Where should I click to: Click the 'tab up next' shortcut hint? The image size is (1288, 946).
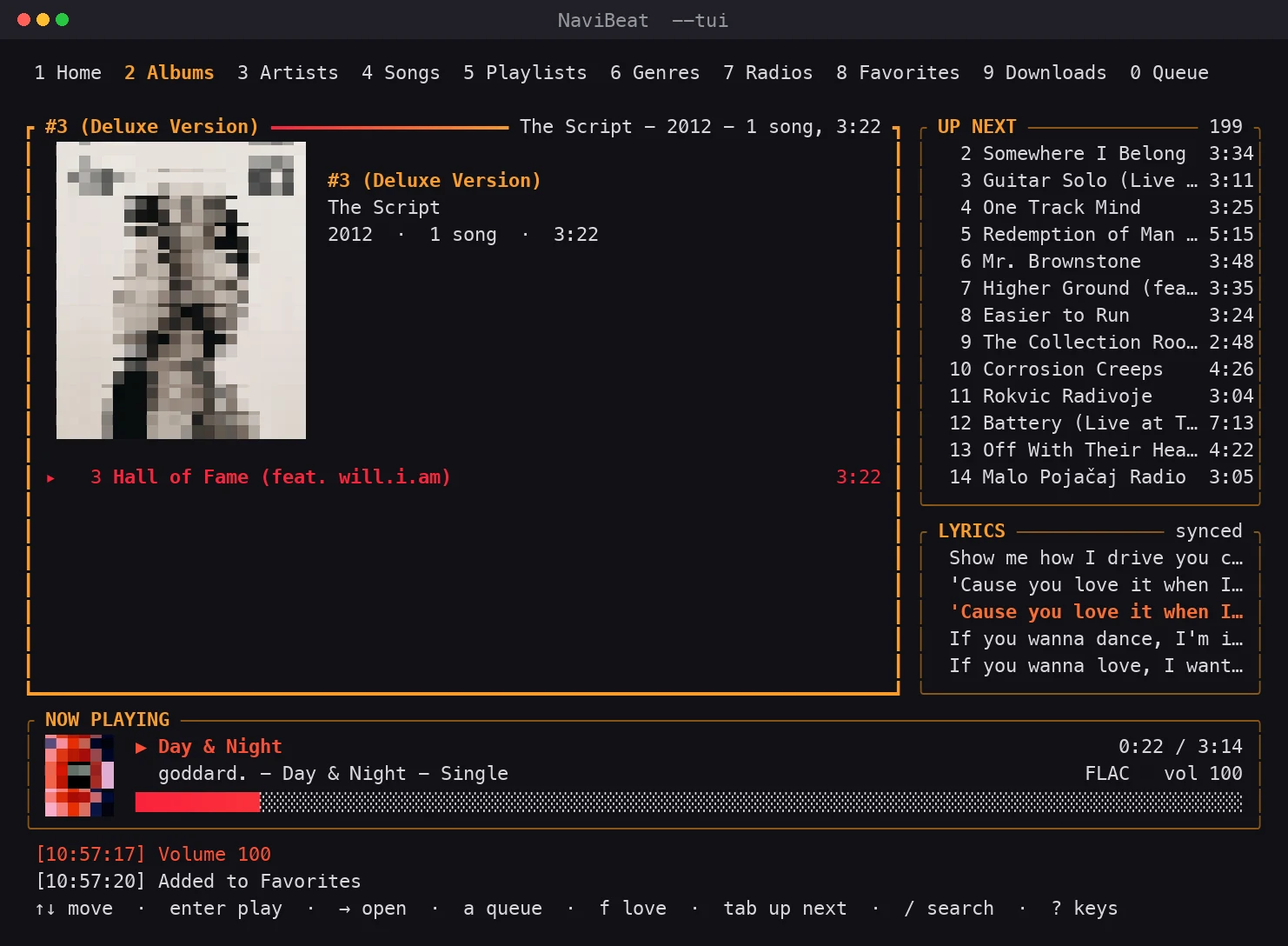coord(785,908)
